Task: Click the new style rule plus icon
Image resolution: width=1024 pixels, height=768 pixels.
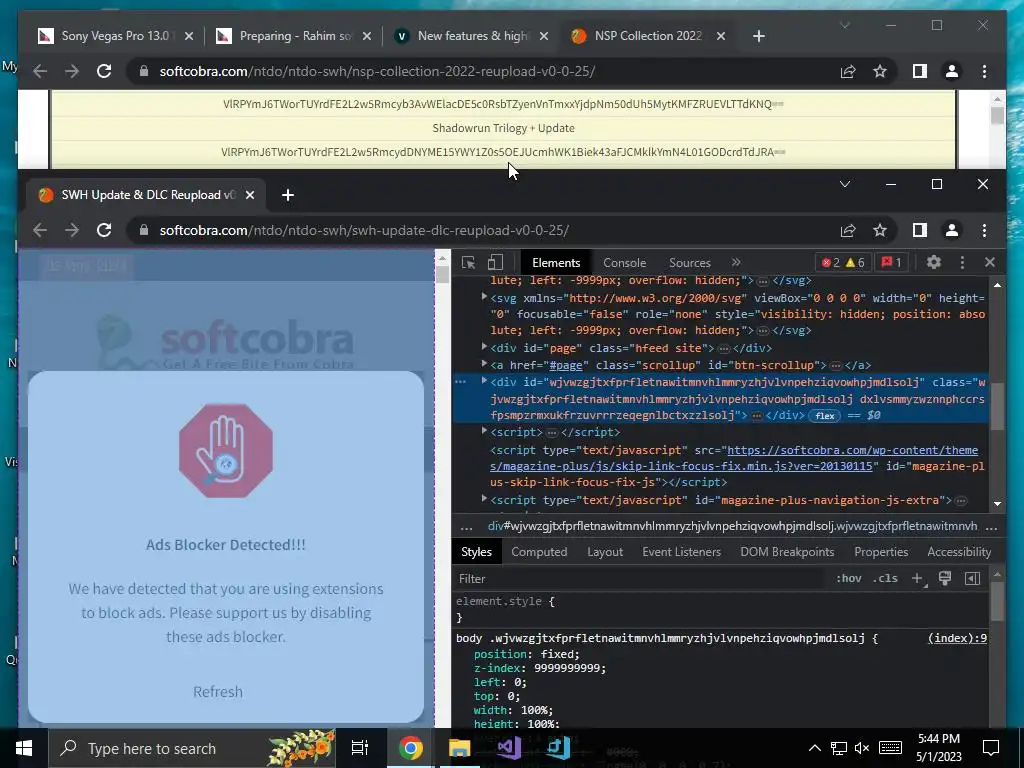Action: coord(918,579)
